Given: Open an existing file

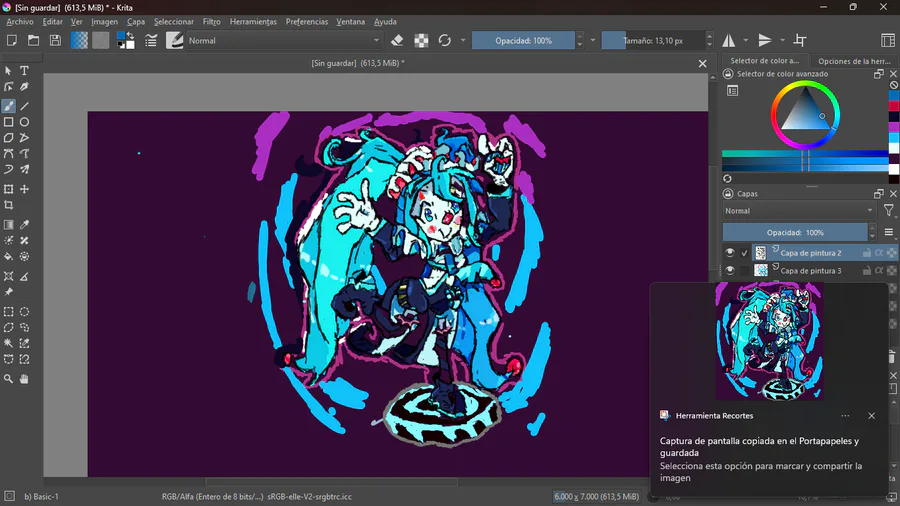Looking at the screenshot, I should (33, 40).
